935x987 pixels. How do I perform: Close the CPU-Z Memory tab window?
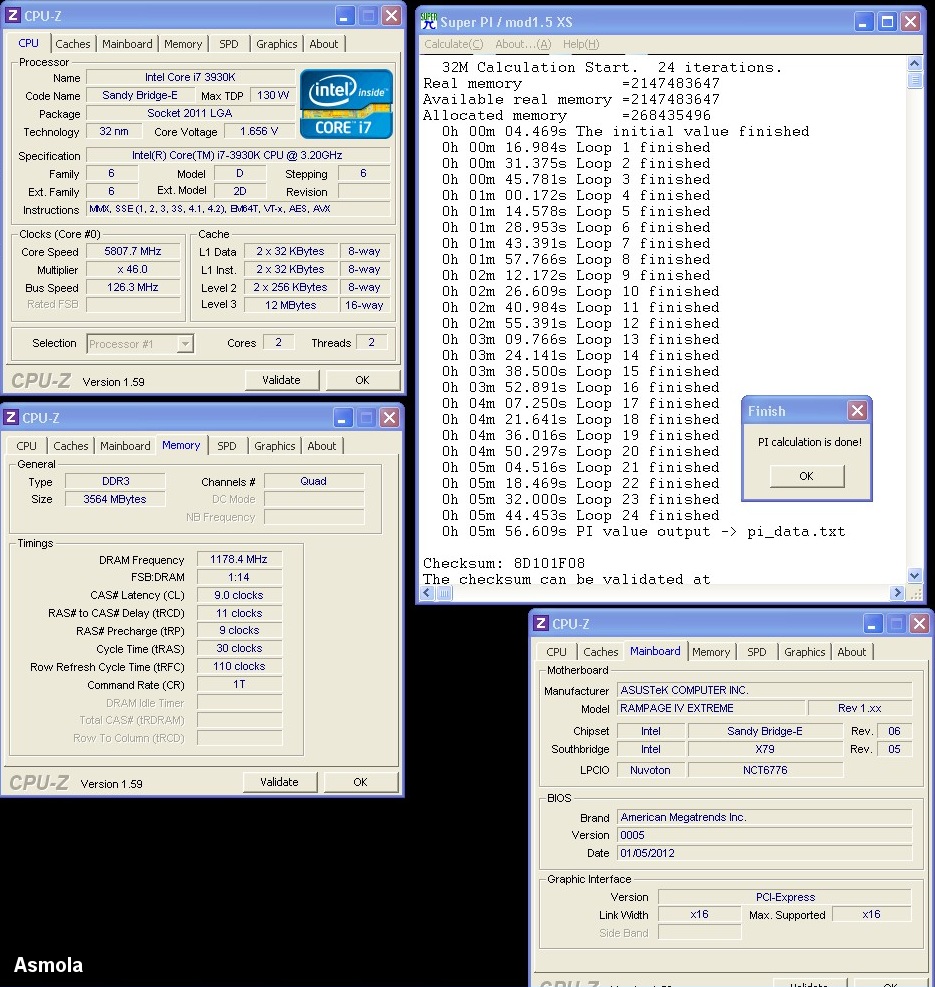[x=390, y=418]
